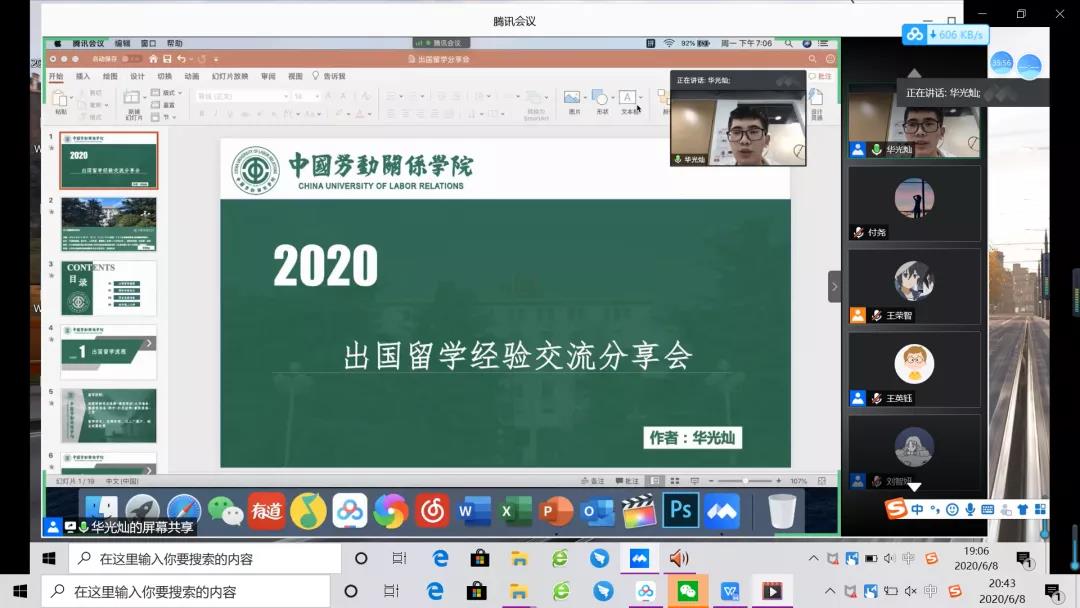Insert a picture using the 图片 ribbon icon
The height and width of the screenshot is (608, 1080).
coord(572,97)
